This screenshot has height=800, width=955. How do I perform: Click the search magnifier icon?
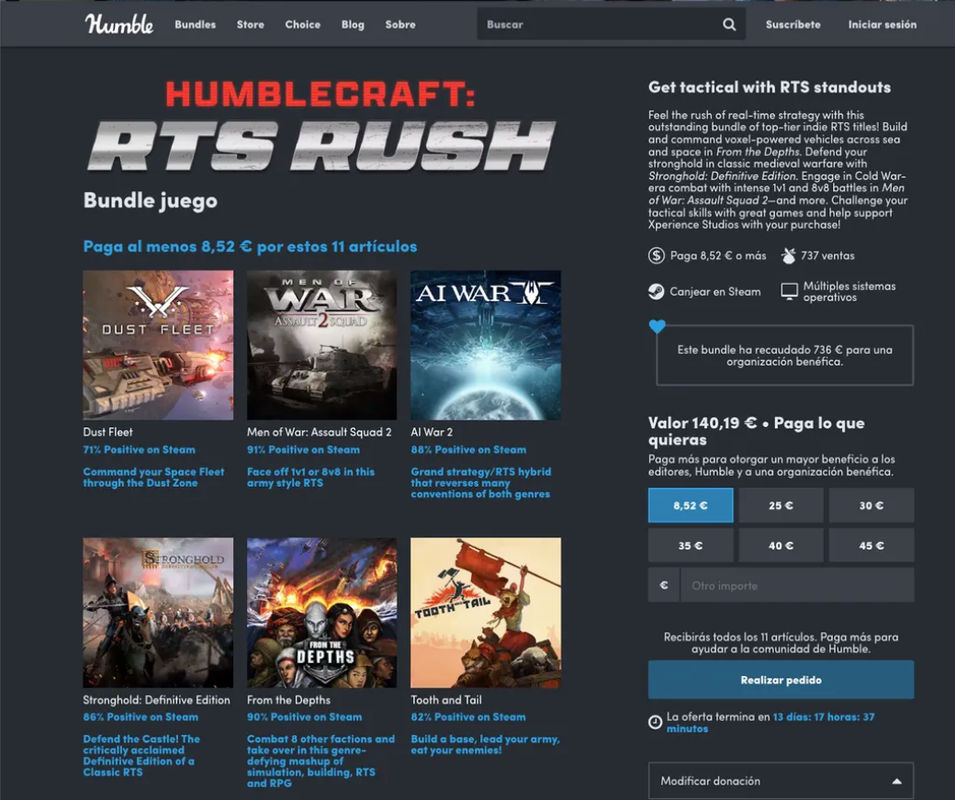729,24
